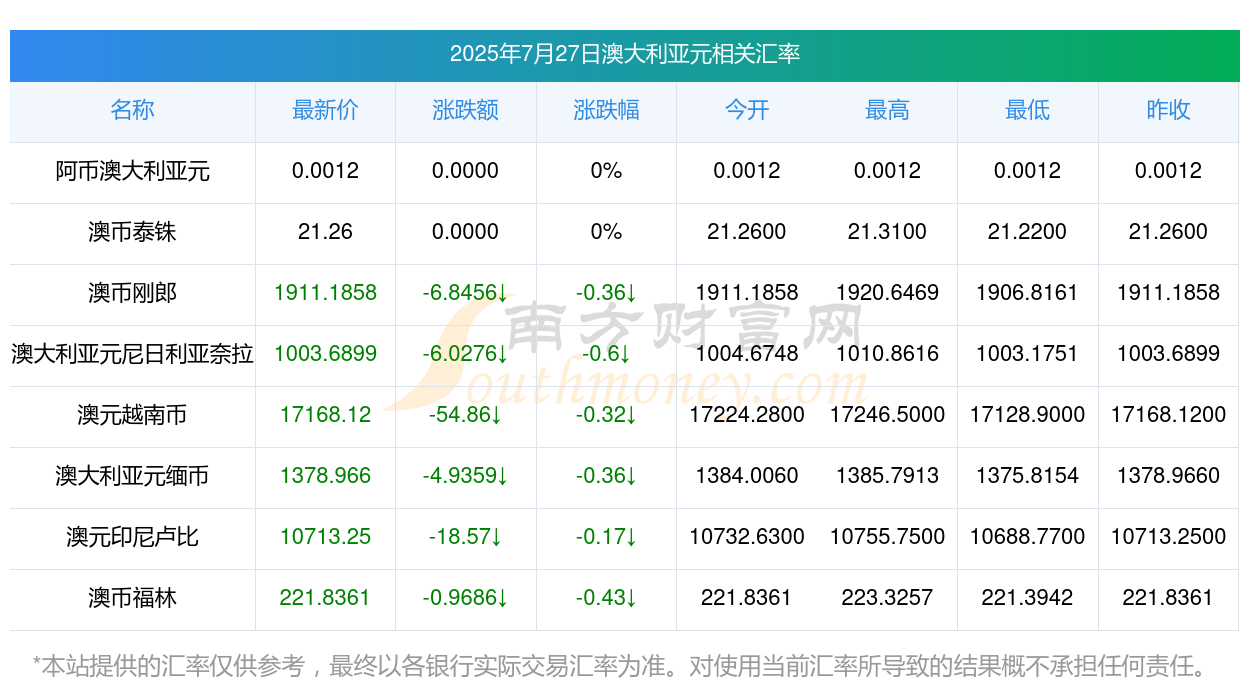Select the 最高 column header
The image size is (1250, 698).
click(x=887, y=110)
